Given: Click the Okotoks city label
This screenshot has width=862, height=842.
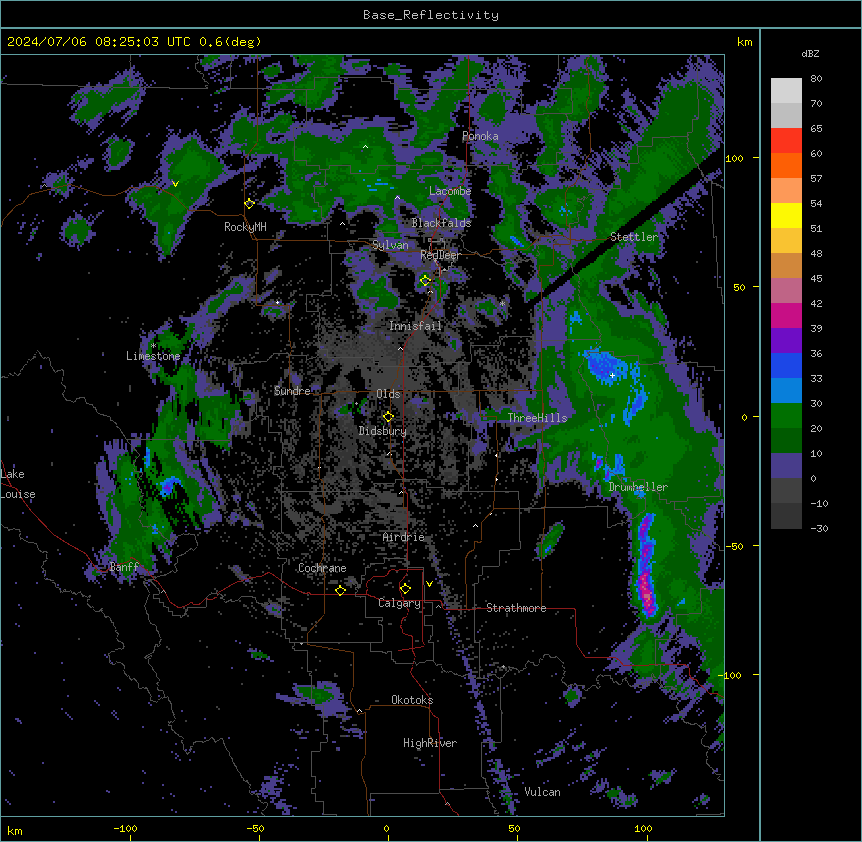Looking at the screenshot, I should (412, 700).
